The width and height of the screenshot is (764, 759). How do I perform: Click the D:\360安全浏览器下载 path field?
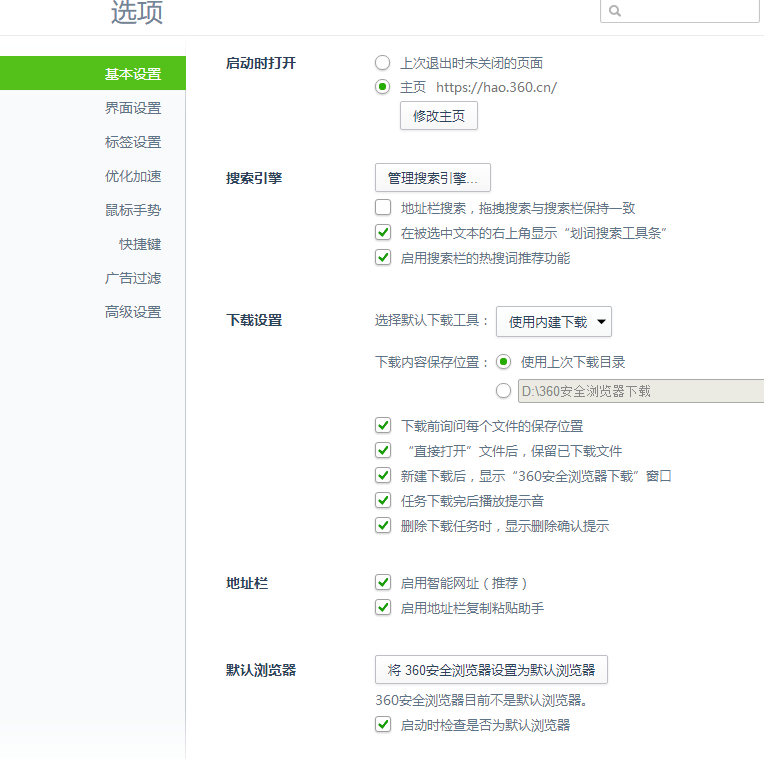click(640, 391)
